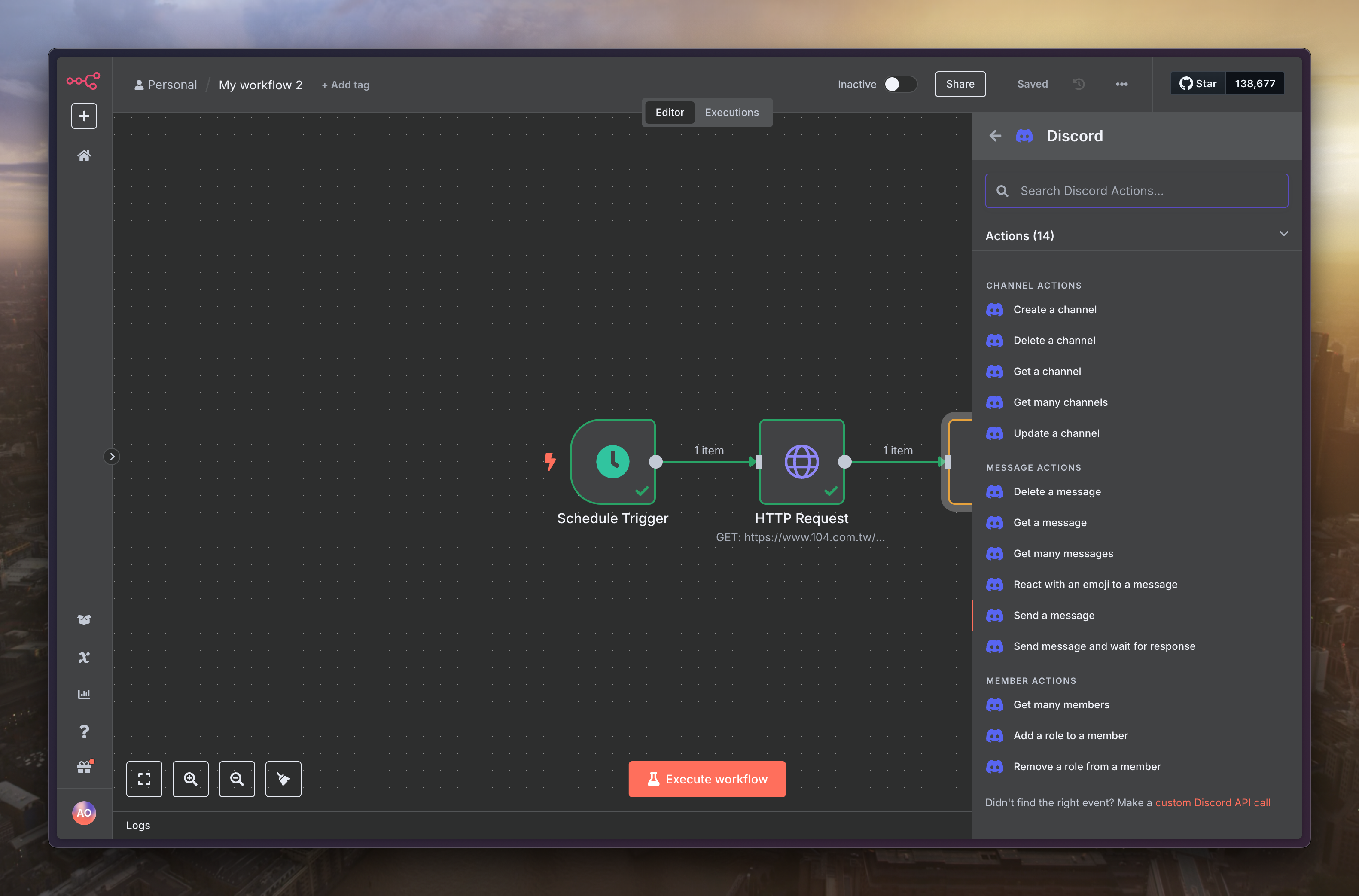This screenshot has height=896, width=1359.
Task: Click the fit-to-view canvas icon
Action: (144, 779)
